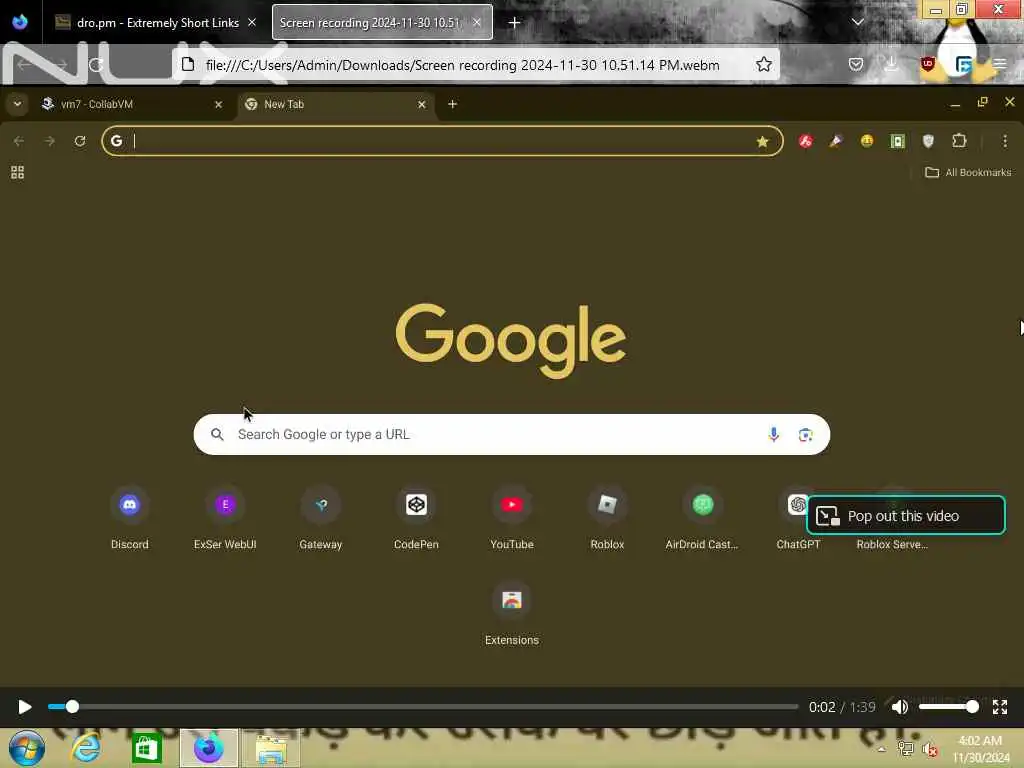1024x768 pixels.
Task: Open Chrome three-dot menu
Action: (1005, 141)
